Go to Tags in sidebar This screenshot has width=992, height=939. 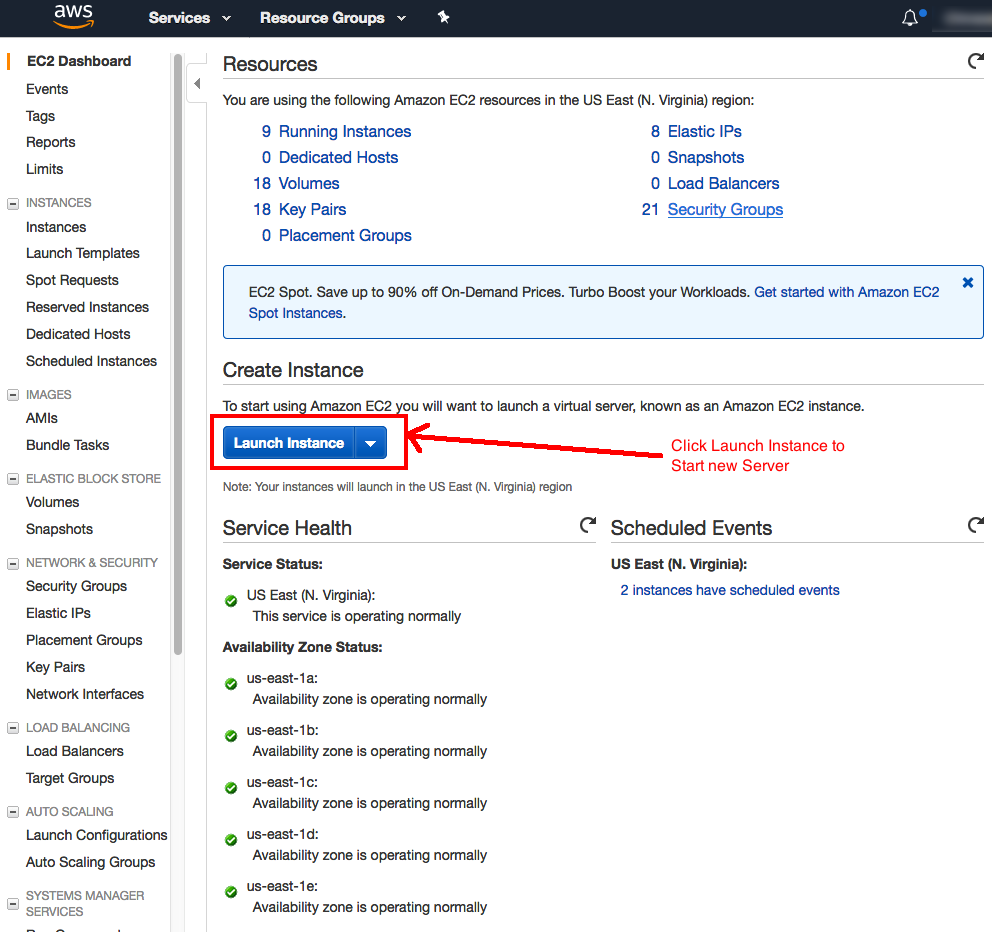point(40,116)
